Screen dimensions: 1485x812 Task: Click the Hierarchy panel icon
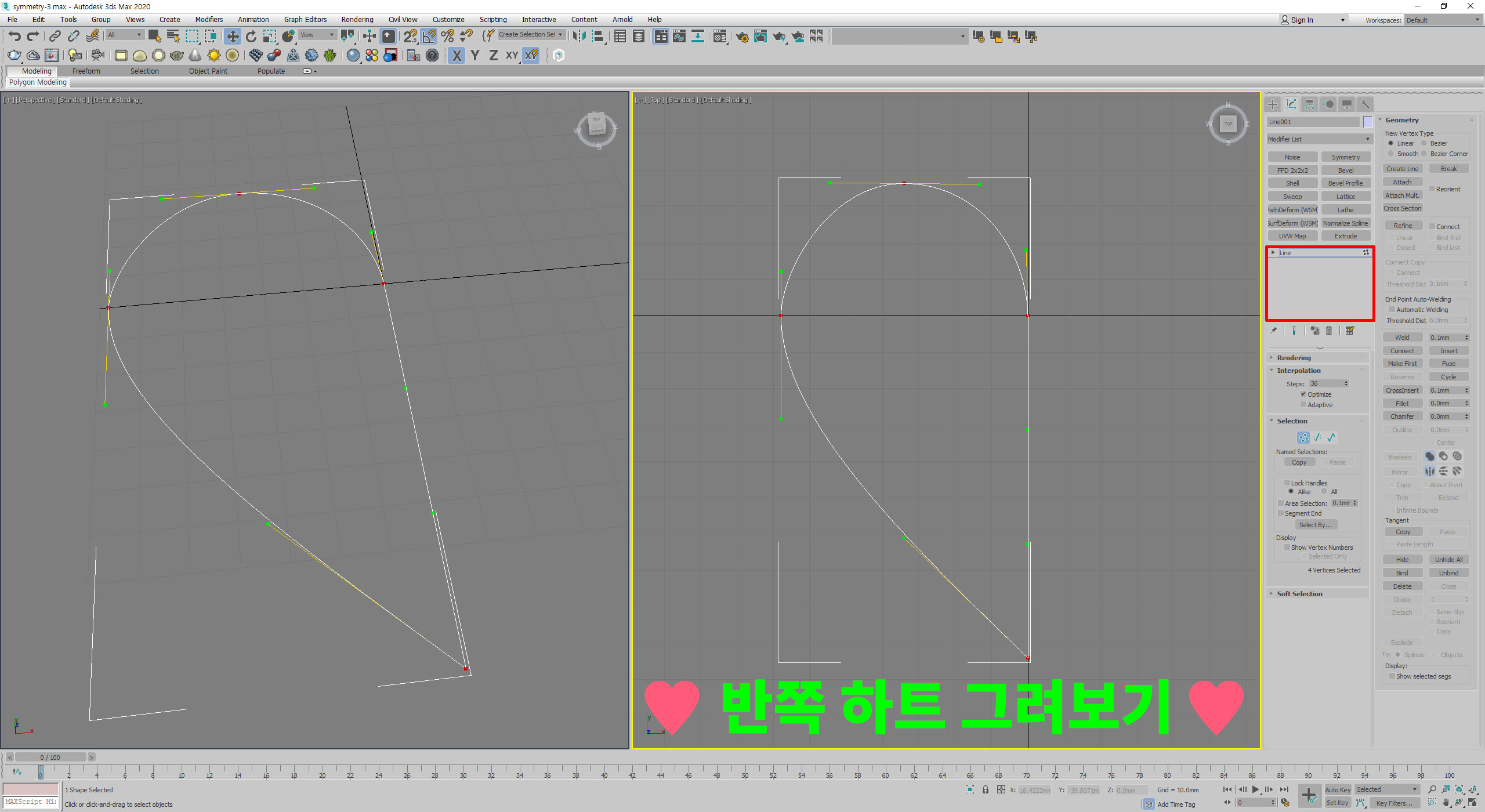tap(1310, 104)
